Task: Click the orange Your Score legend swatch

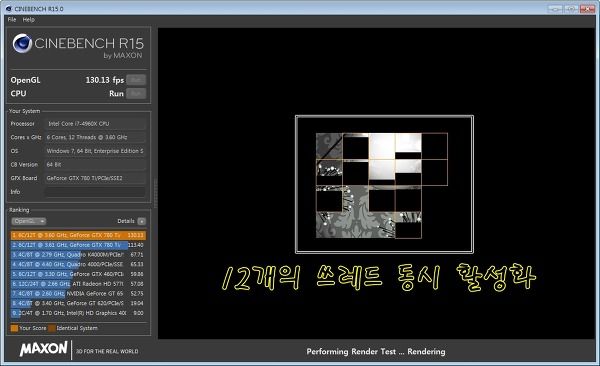Action: point(14,328)
